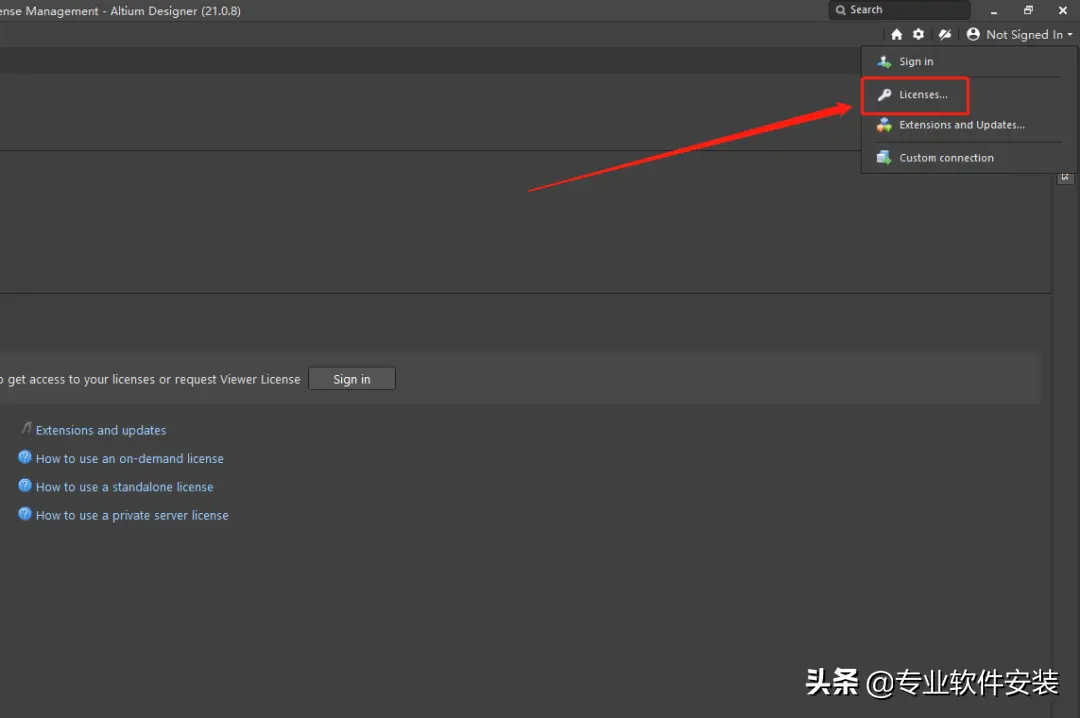Open How to use a standalone license
Image resolution: width=1080 pixels, height=718 pixels.
click(x=125, y=486)
